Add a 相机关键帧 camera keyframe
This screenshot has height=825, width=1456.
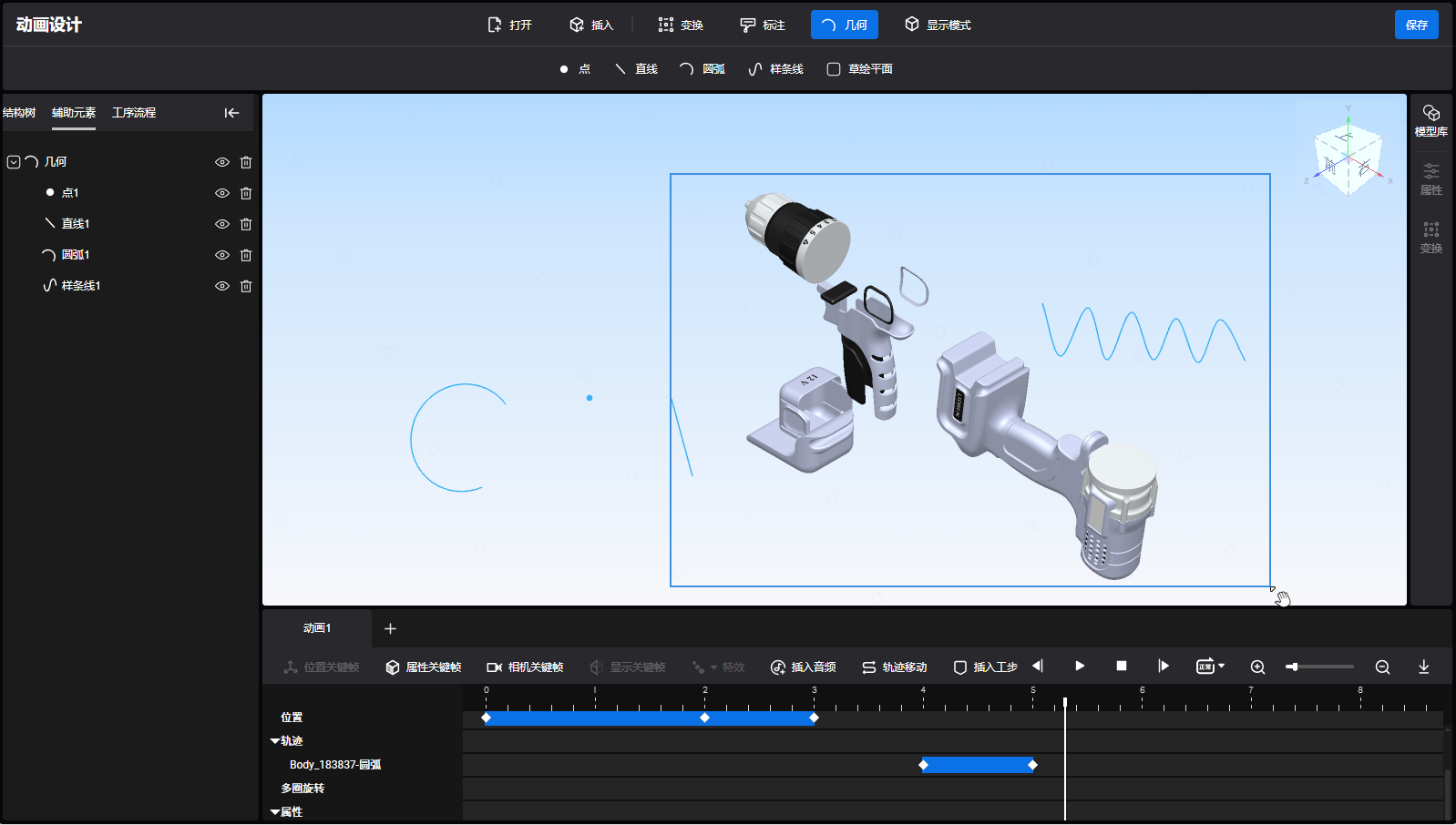[525, 667]
